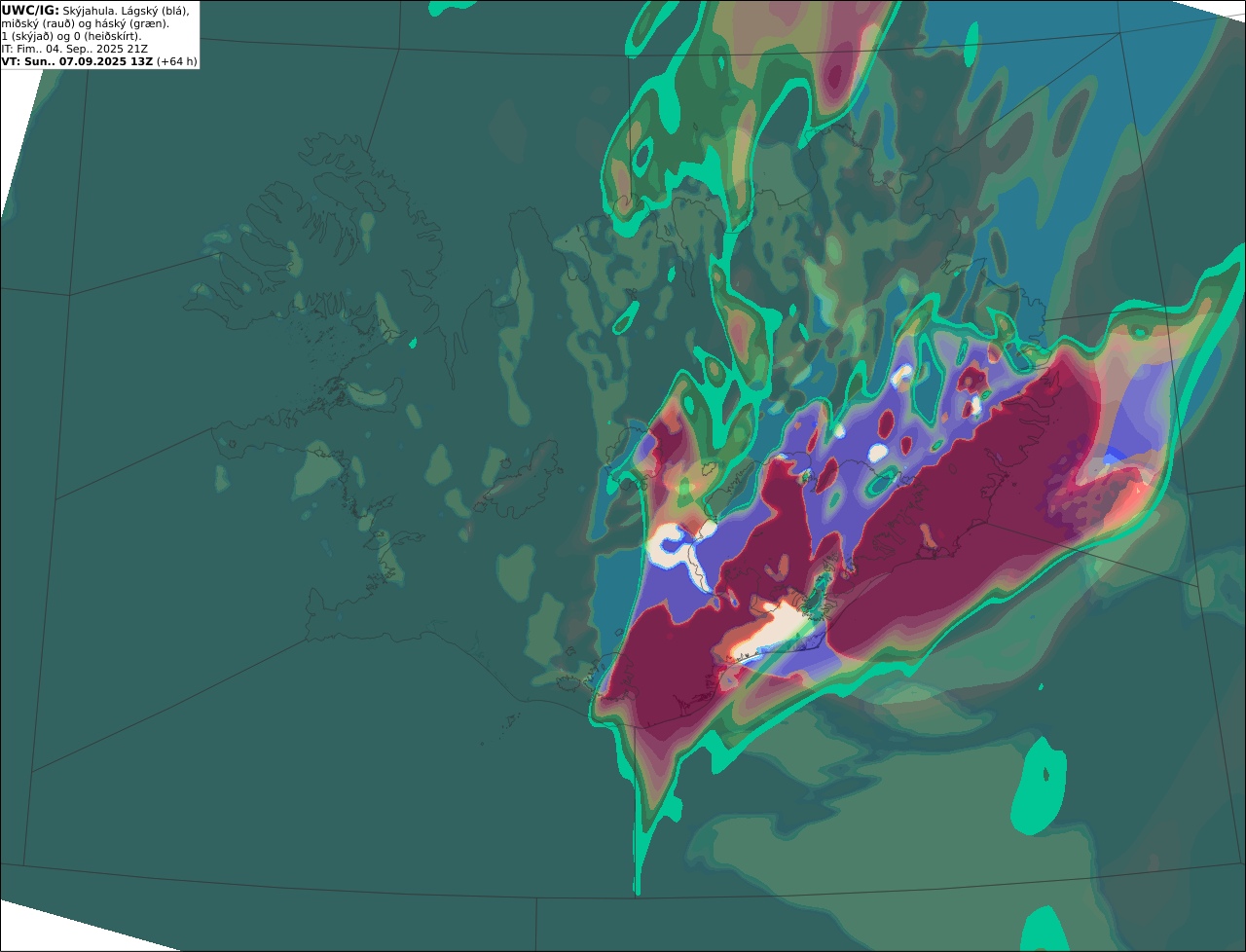Click the bold "UWC/IG:" title label
The width and height of the screenshot is (1246, 952).
click(x=30, y=10)
